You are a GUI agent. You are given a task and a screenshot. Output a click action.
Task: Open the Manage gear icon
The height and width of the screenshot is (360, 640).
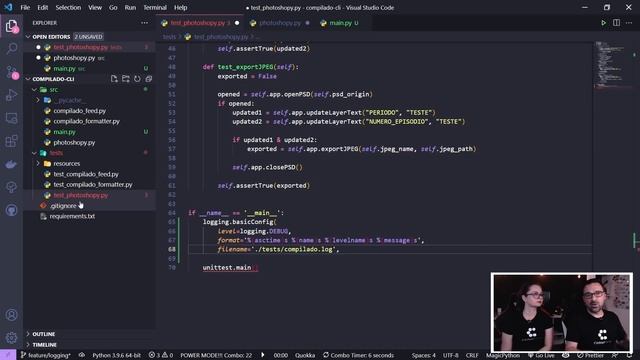(x=11, y=337)
